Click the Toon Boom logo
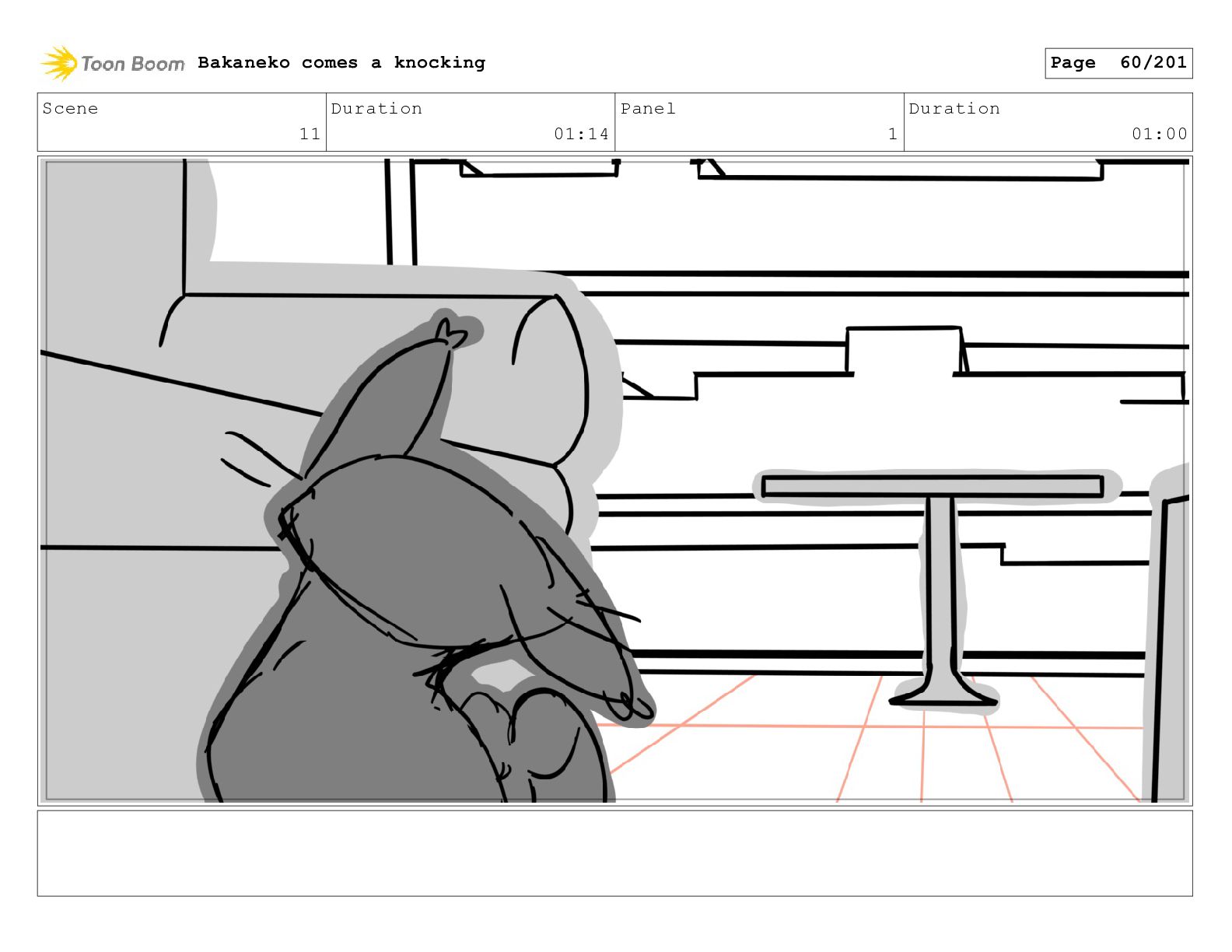This screenshot has height=952, width=1232. pyautogui.click(x=113, y=63)
